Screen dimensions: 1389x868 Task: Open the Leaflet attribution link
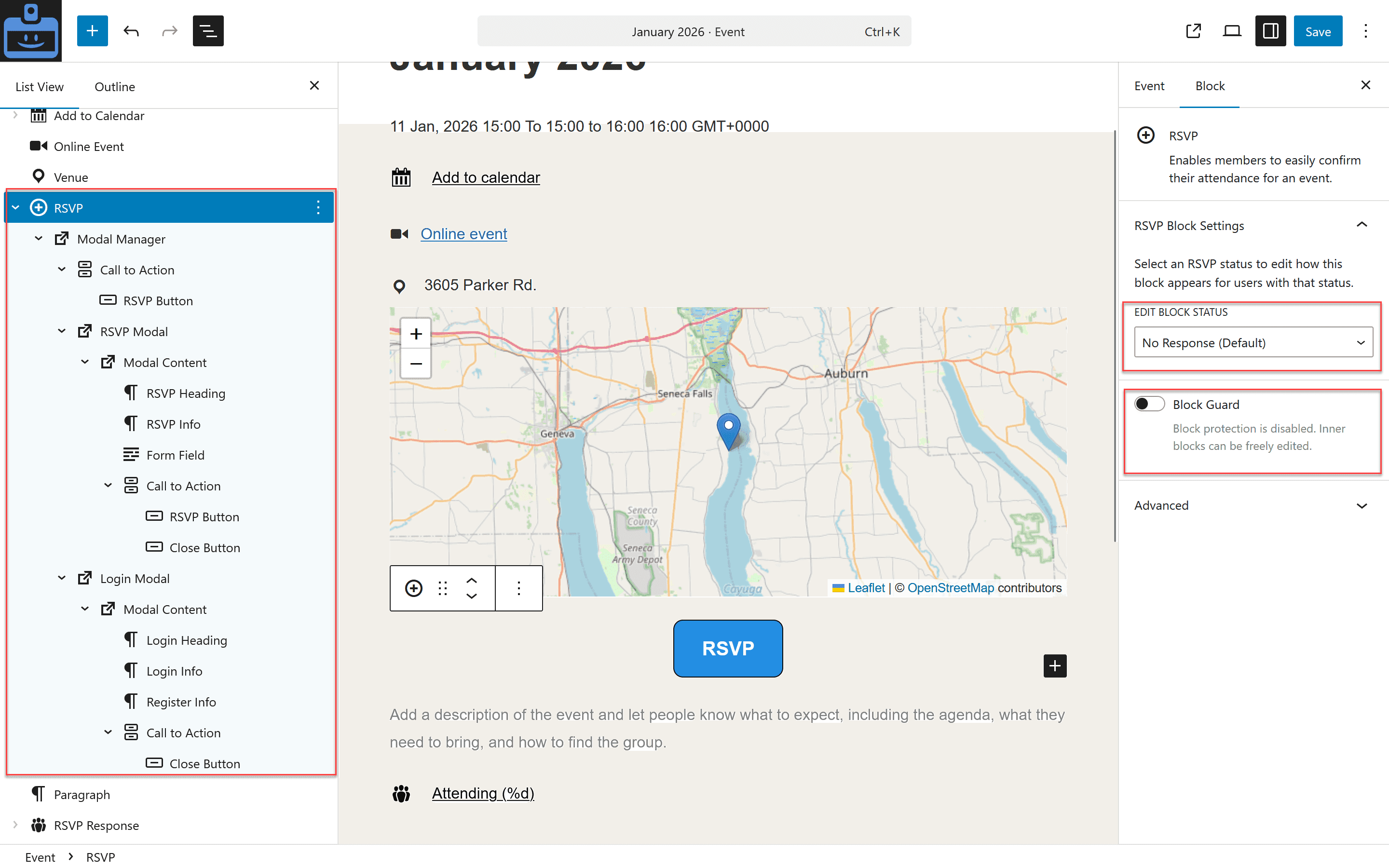(866, 588)
